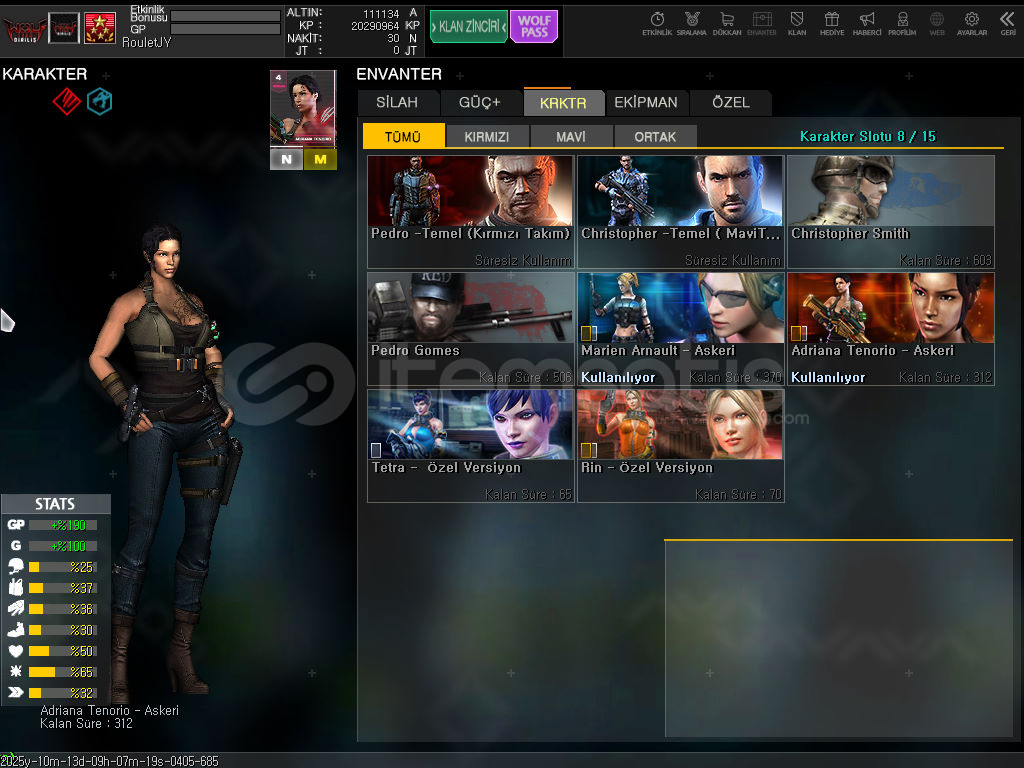Click the RouletJY player name
This screenshot has height=768, width=1024.
146,42
